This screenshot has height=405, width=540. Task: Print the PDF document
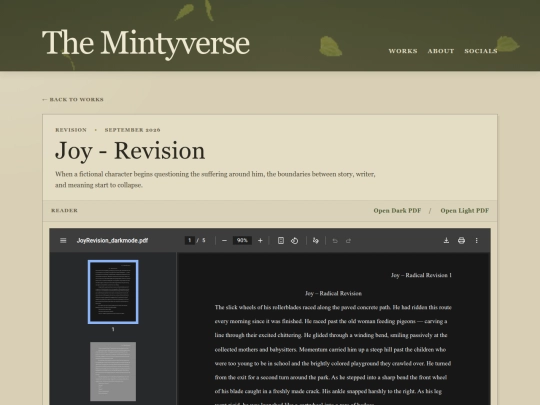pos(461,240)
